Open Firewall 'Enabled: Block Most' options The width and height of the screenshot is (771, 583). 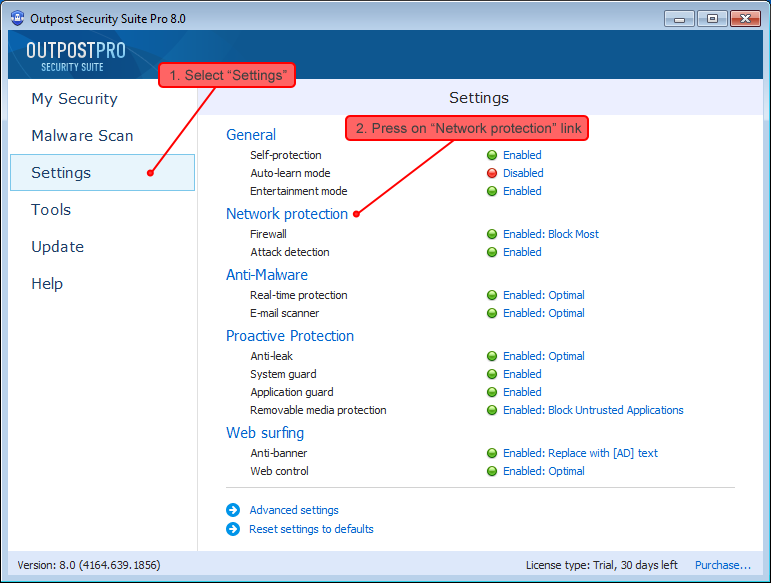(x=550, y=234)
